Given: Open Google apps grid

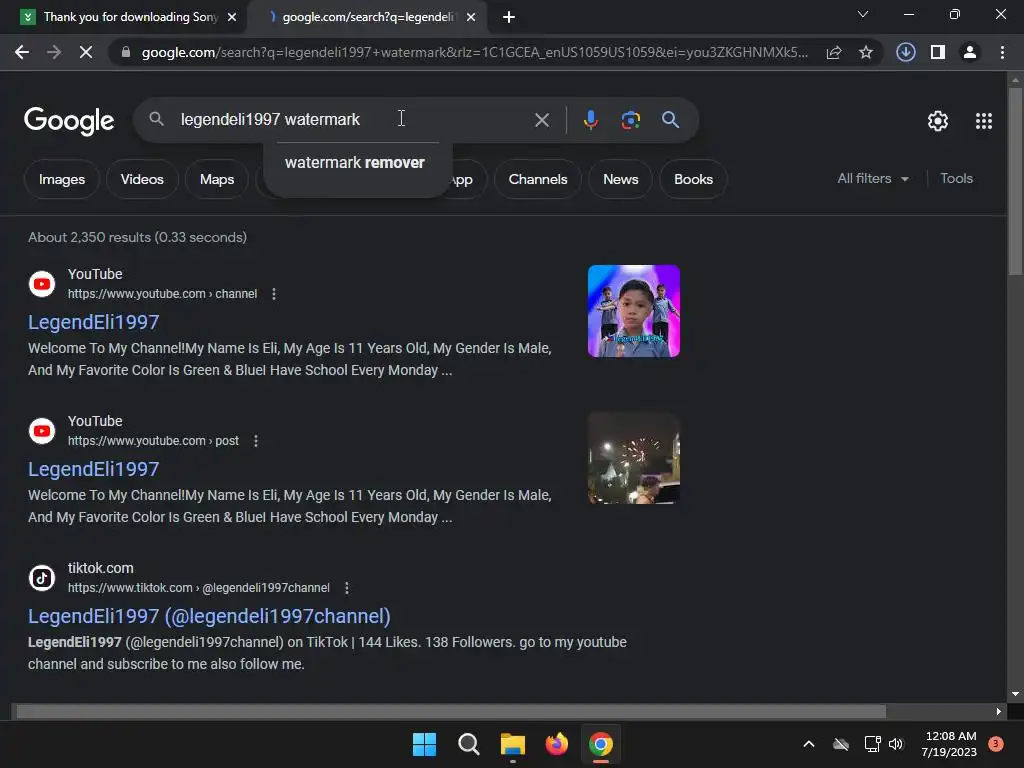Looking at the screenshot, I should click(984, 121).
